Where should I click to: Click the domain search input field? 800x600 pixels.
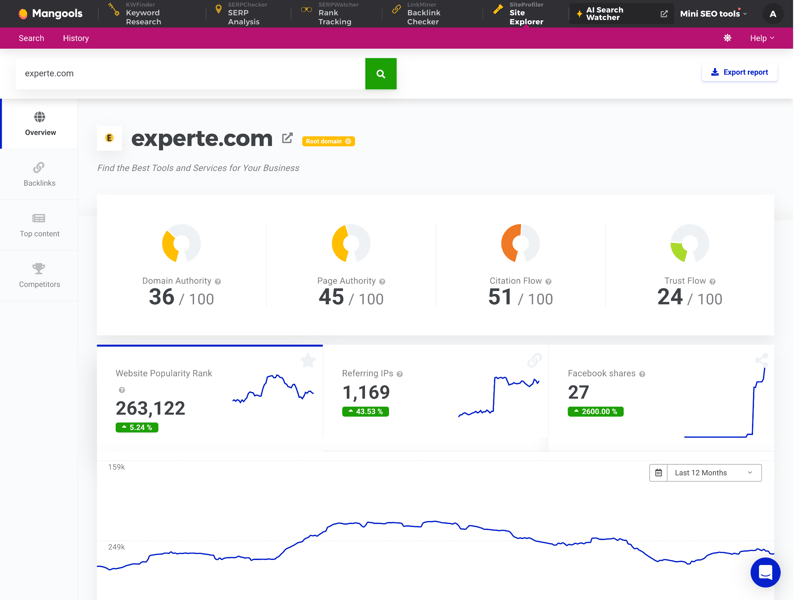pos(190,74)
